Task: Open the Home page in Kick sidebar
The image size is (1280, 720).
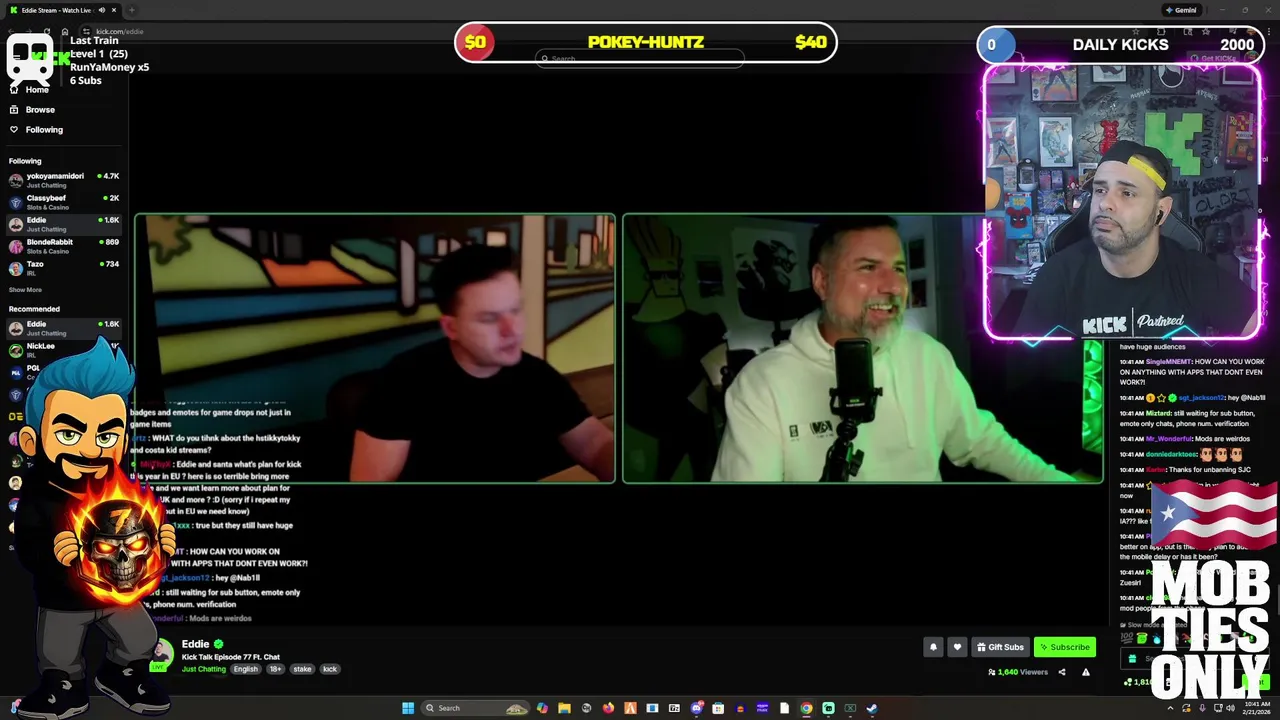Action: tap(37, 89)
